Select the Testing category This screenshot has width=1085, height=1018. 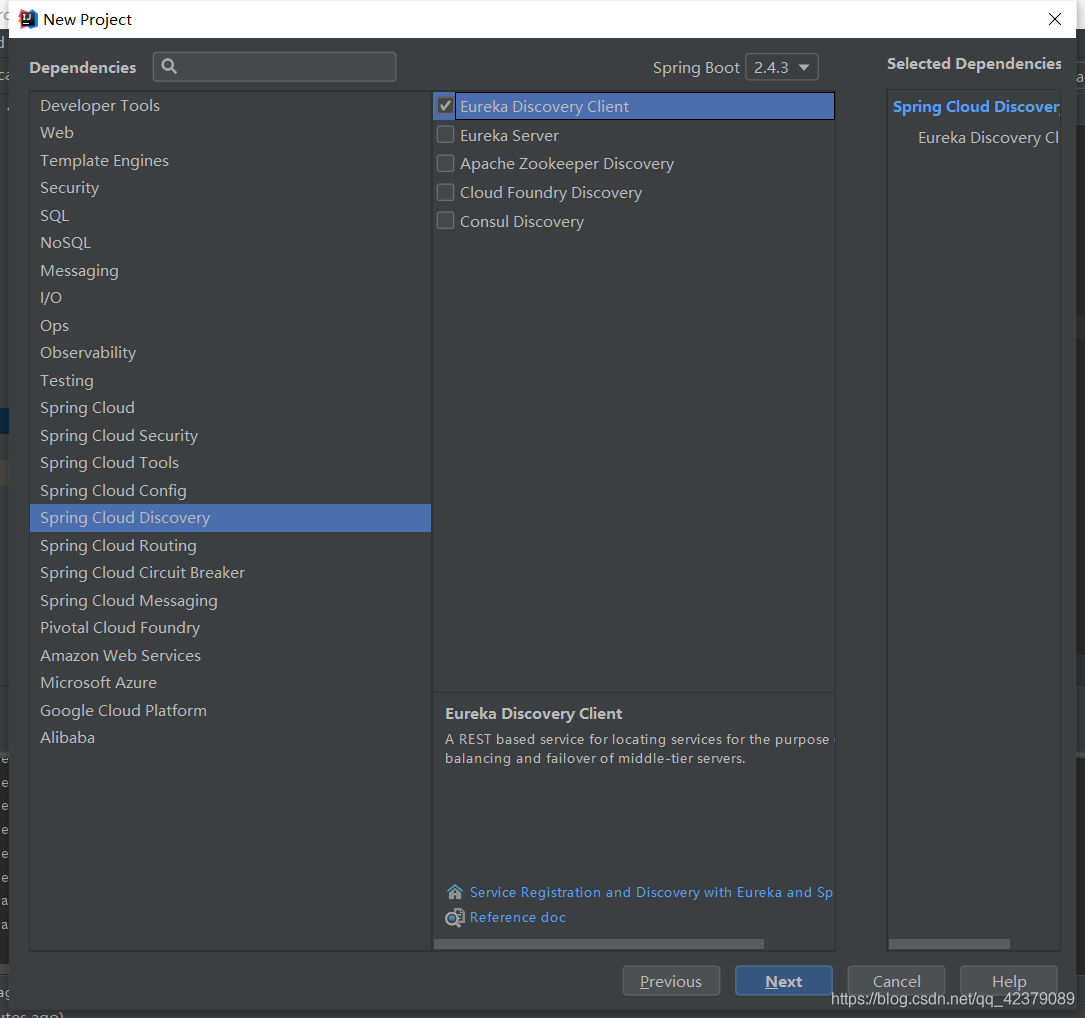click(230, 380)
